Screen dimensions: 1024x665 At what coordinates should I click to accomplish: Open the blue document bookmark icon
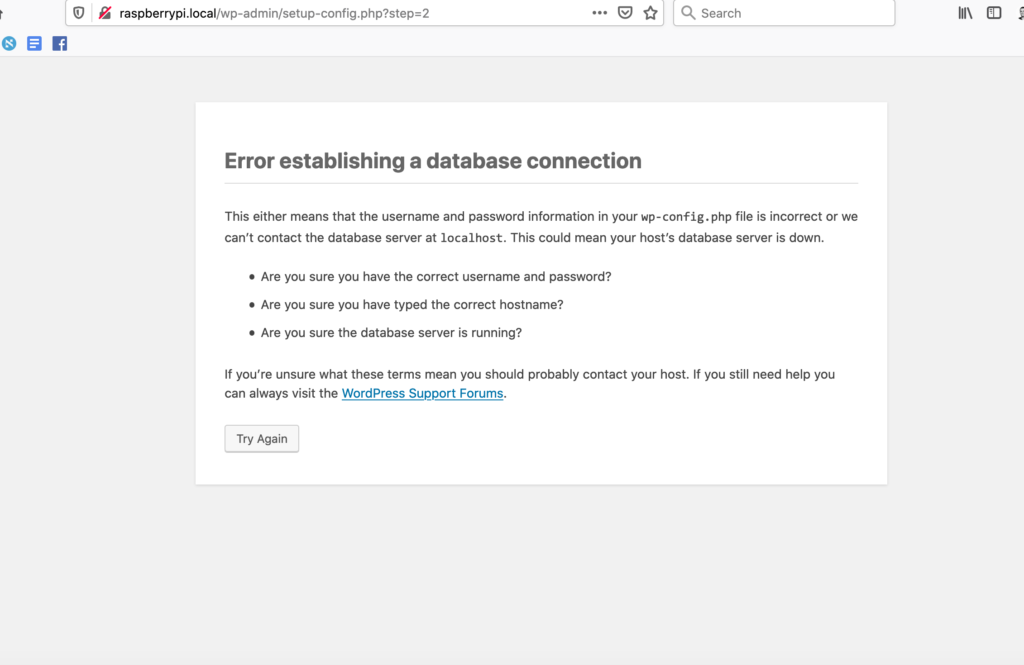tap(35, 44)
